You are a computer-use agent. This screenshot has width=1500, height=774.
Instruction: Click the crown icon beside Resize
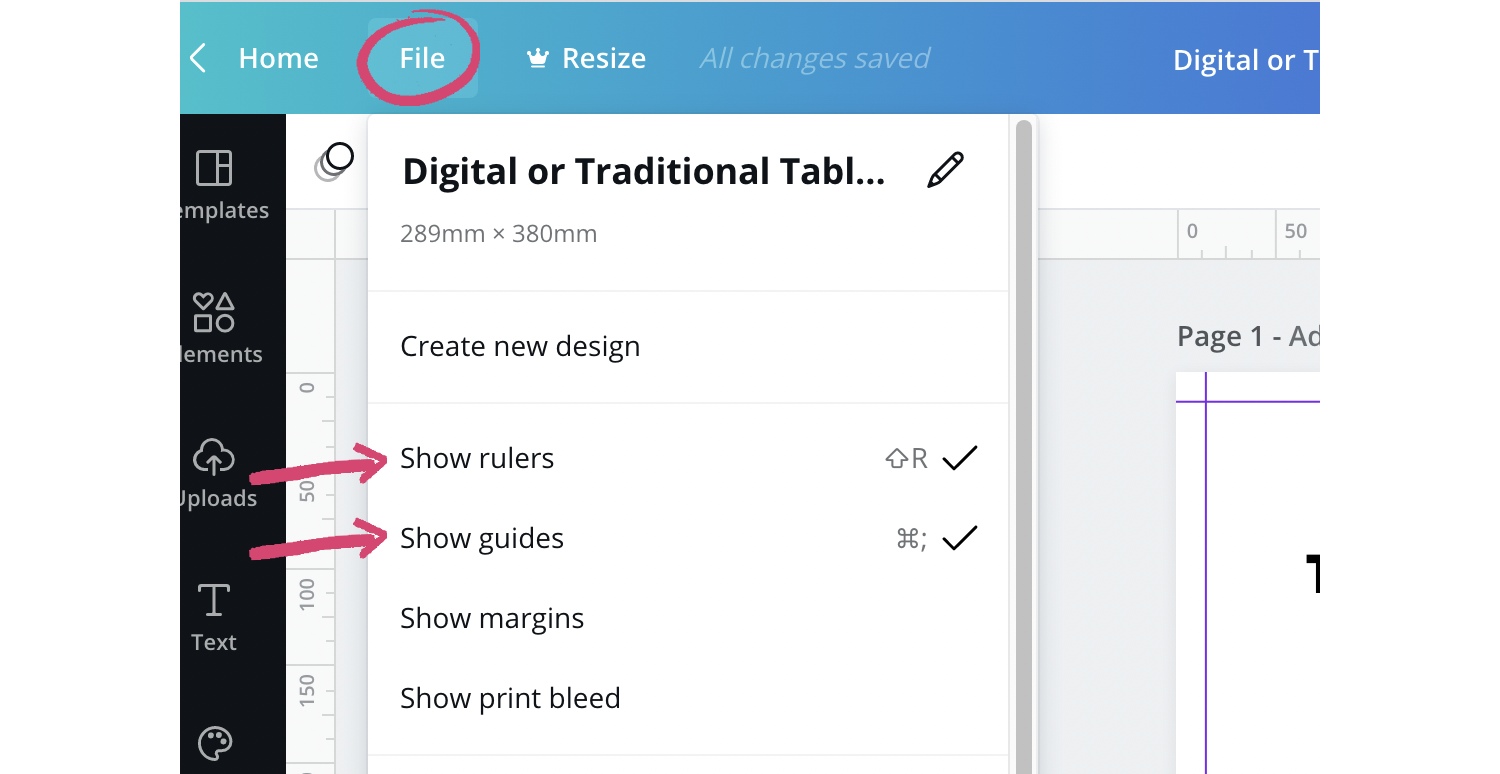537,57
